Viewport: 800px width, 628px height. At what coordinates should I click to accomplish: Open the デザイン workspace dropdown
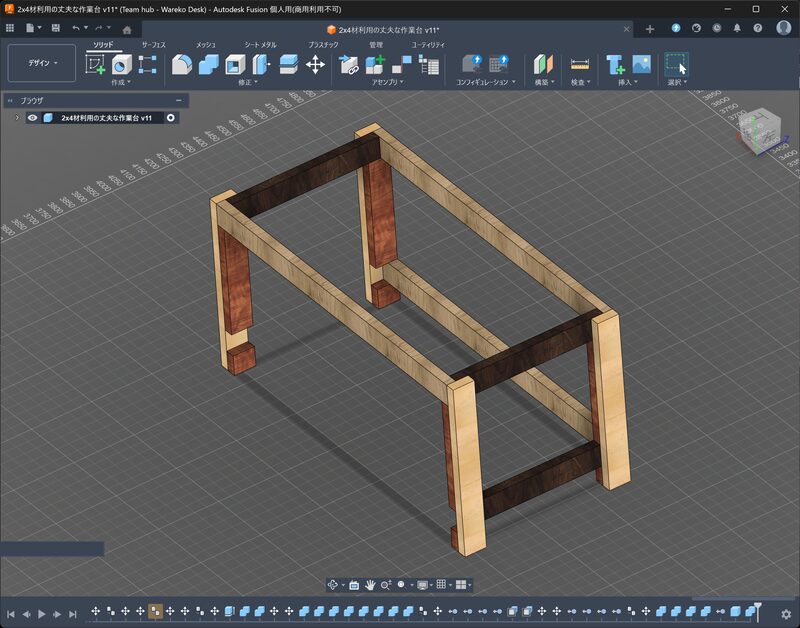coord(42,63)
